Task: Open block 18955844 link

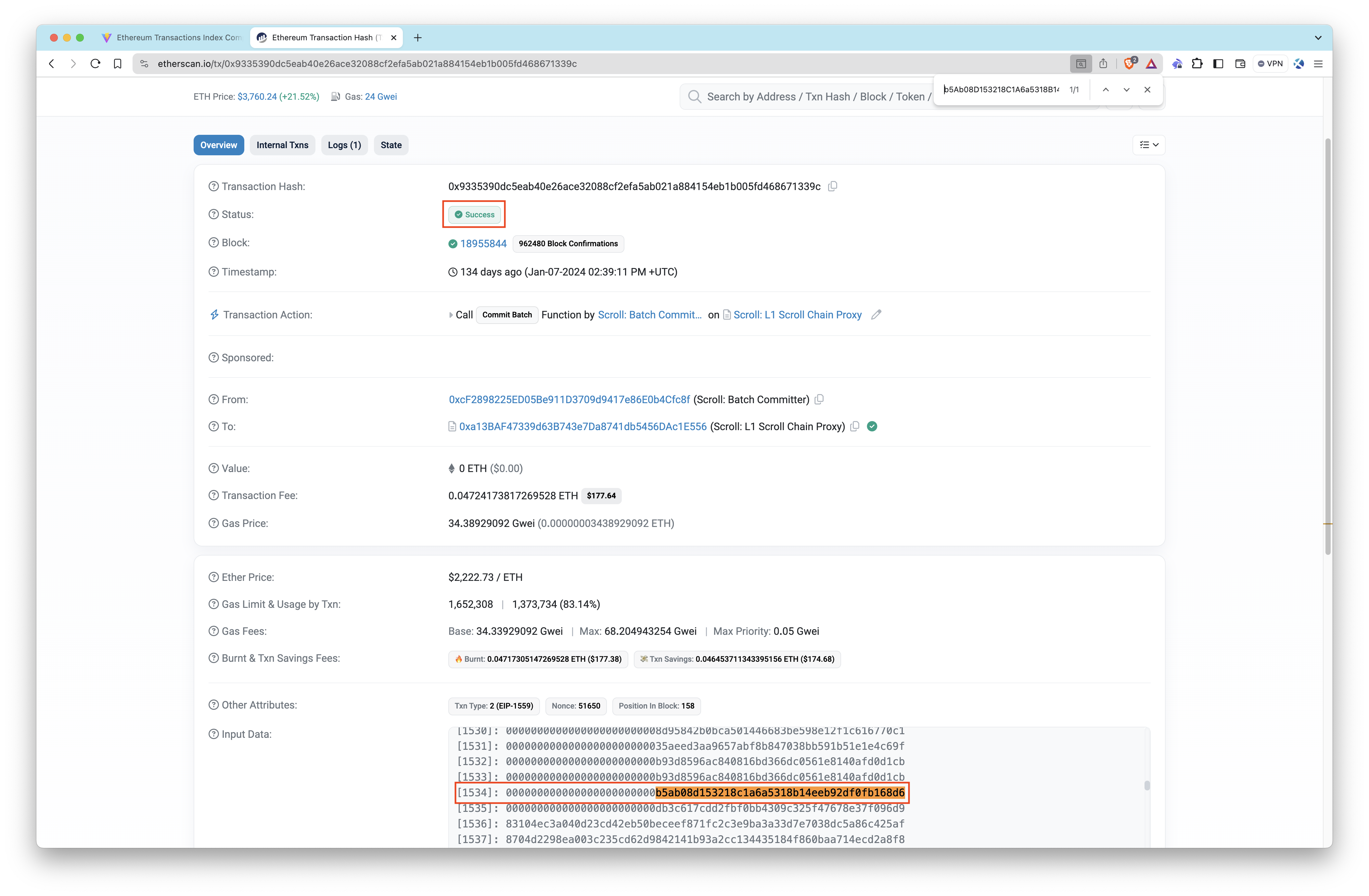Action: (483, 243)
